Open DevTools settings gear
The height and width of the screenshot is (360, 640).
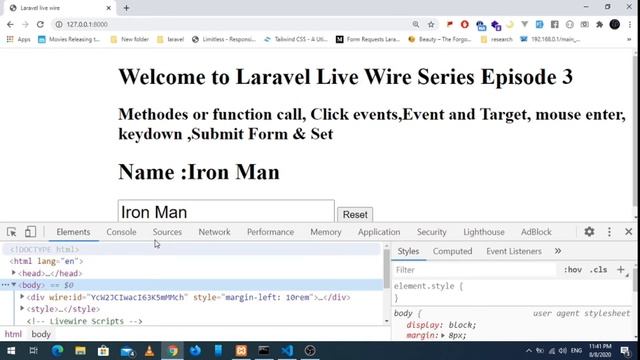click(589, 232)
